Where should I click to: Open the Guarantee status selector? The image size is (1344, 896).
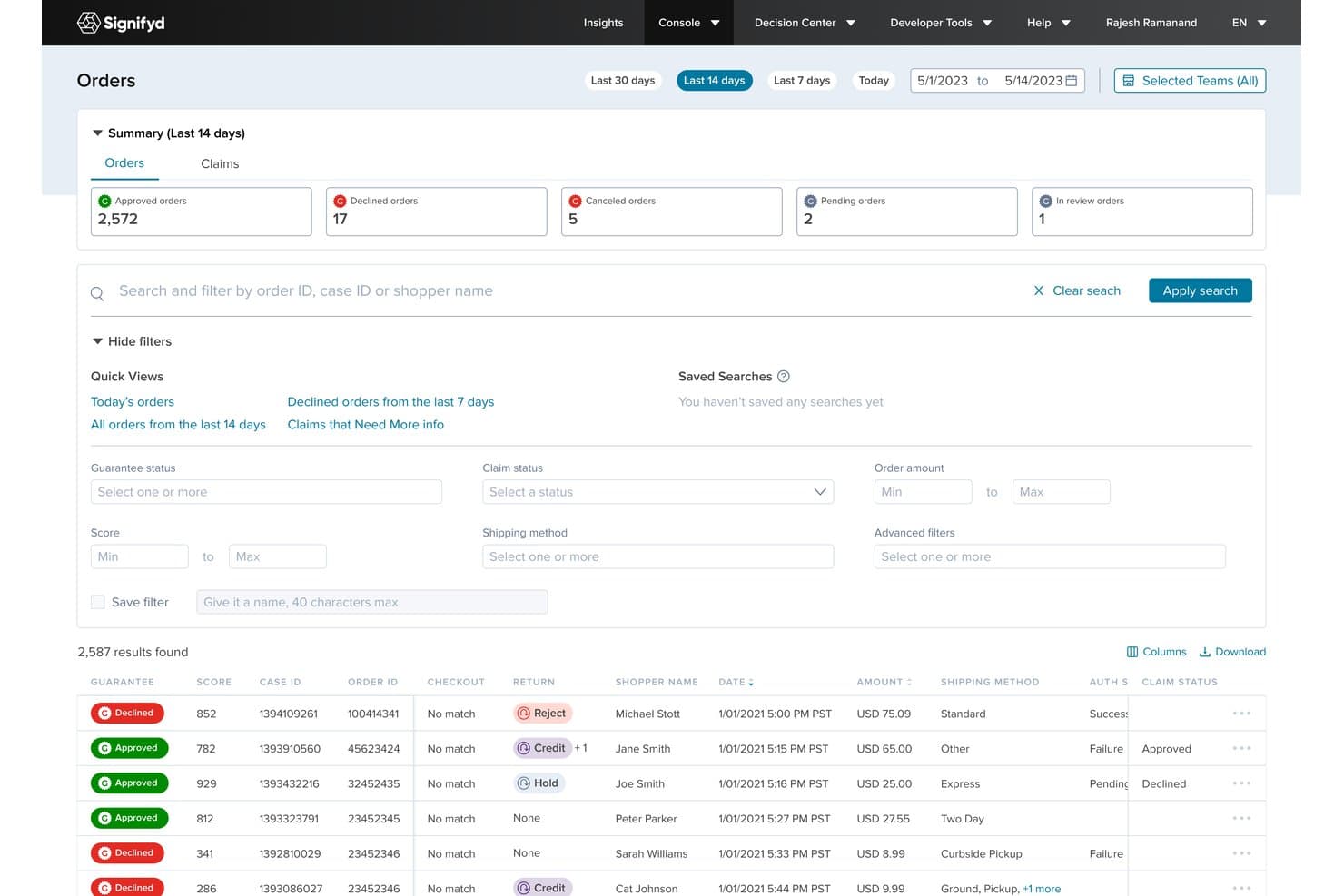tap(266, 492)
